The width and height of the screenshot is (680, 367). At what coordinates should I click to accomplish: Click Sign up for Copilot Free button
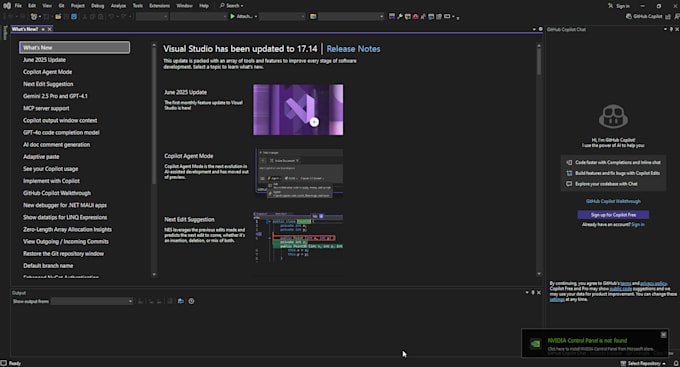(613, 215)
